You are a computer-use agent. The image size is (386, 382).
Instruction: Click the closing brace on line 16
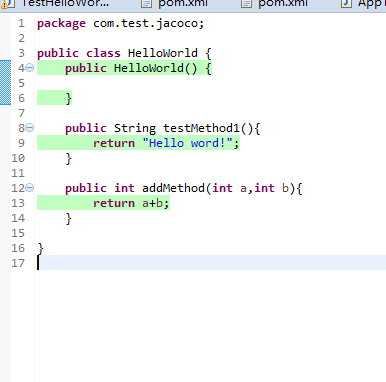click(41, 248)
